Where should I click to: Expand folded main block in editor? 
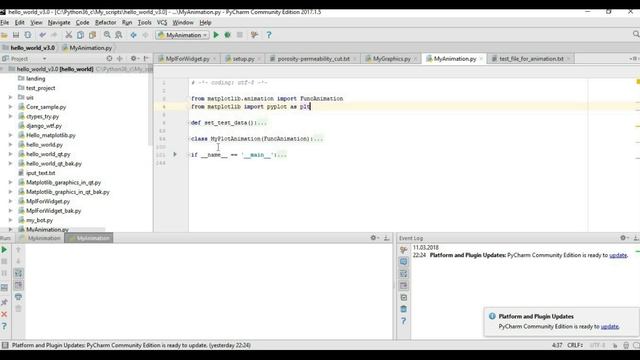click(x=282, y=155)
